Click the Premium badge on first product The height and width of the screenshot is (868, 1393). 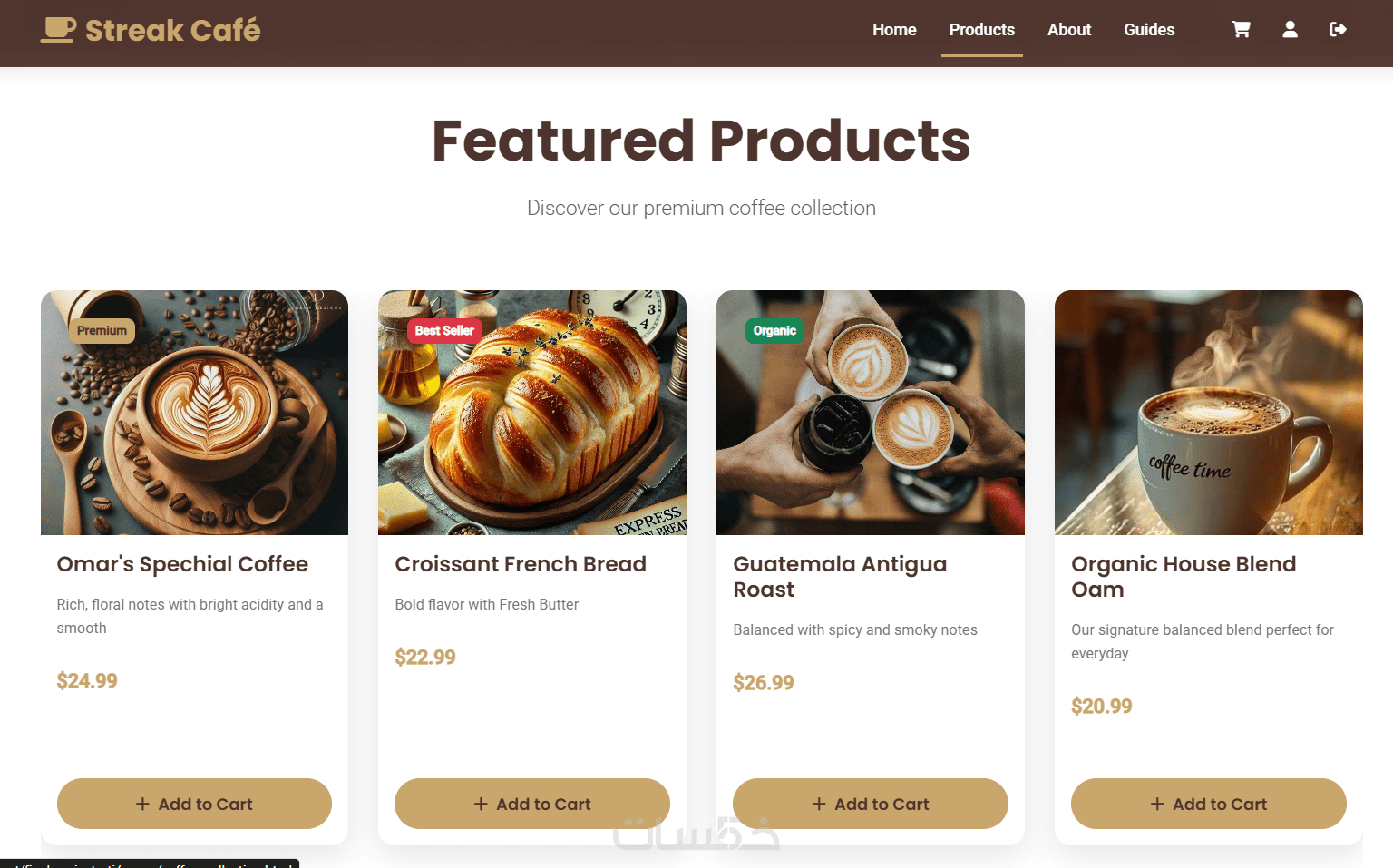[x=102, y=331]
